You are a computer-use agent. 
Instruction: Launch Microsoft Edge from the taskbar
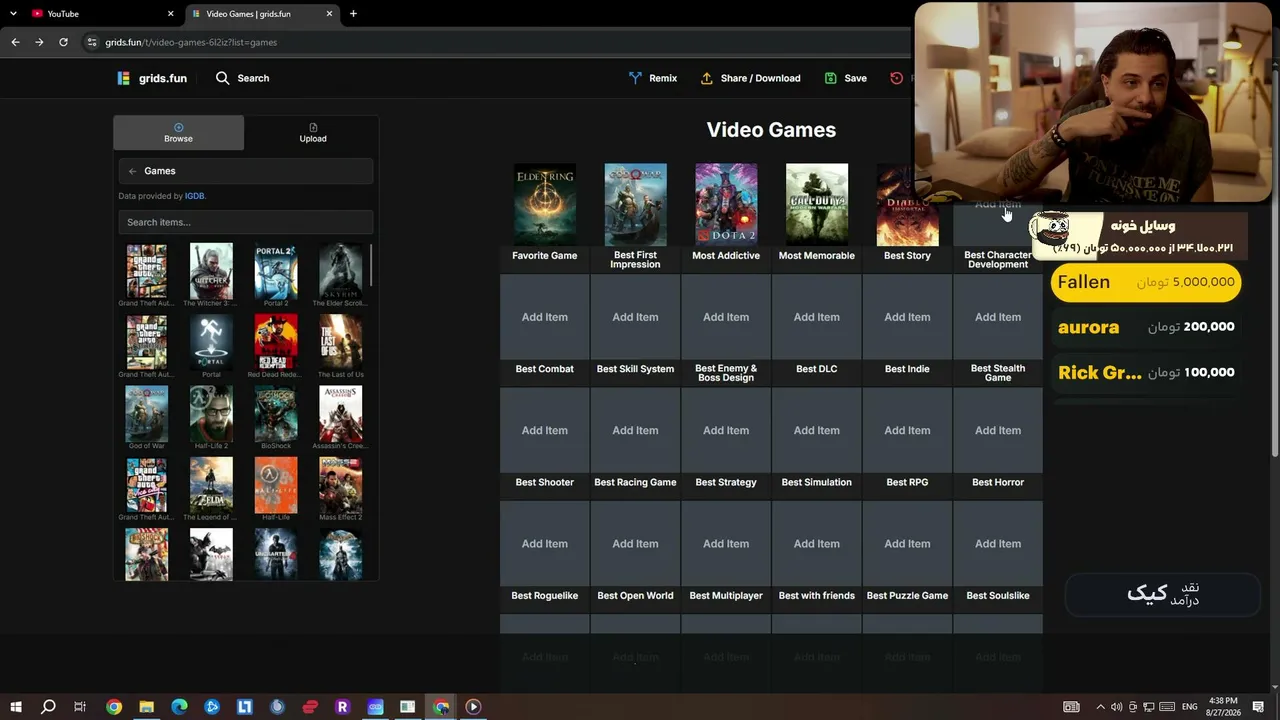pyautogui.click(x=179, y=707)
